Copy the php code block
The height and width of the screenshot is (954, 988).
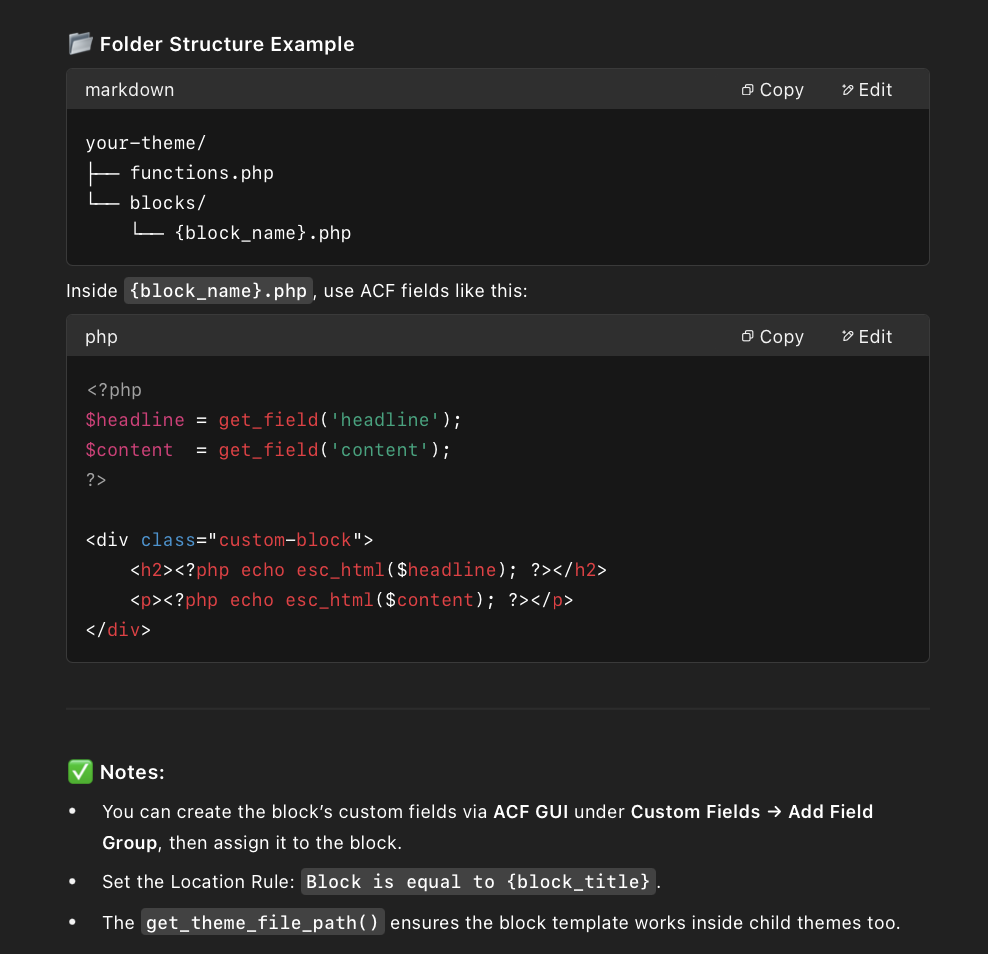[x=773, y=336]
